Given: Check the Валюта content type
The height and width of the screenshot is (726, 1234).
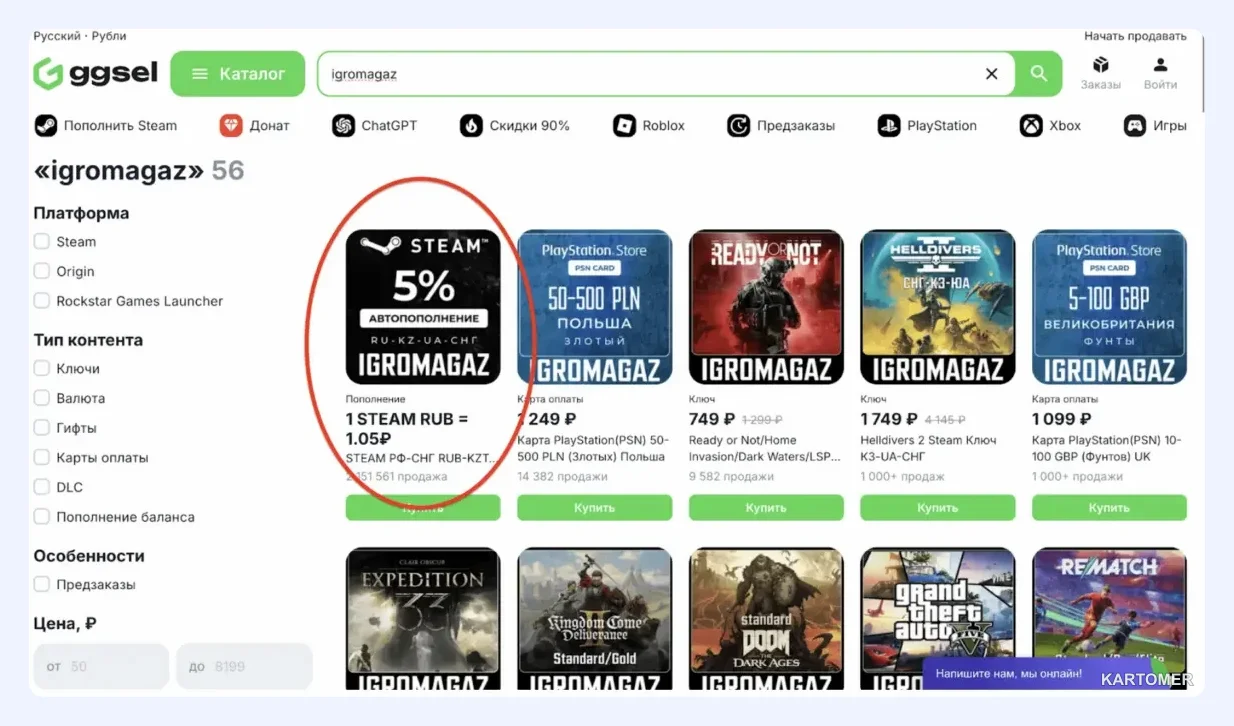Looking at the screenshot, I should coord(42,398).
